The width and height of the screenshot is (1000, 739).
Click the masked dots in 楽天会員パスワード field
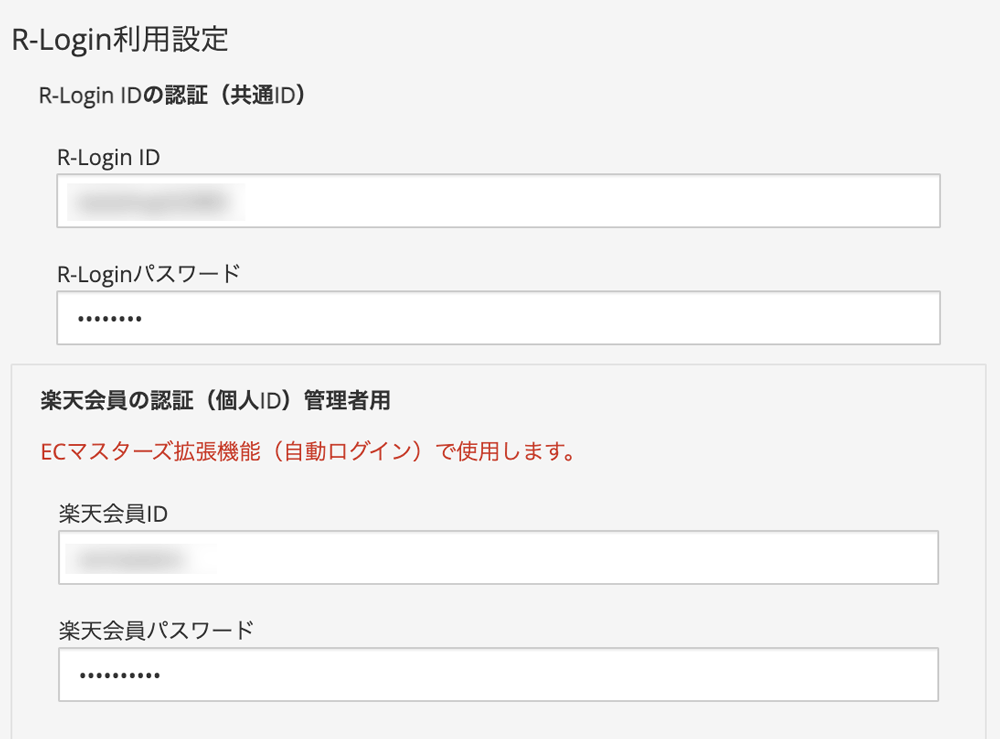120,676
